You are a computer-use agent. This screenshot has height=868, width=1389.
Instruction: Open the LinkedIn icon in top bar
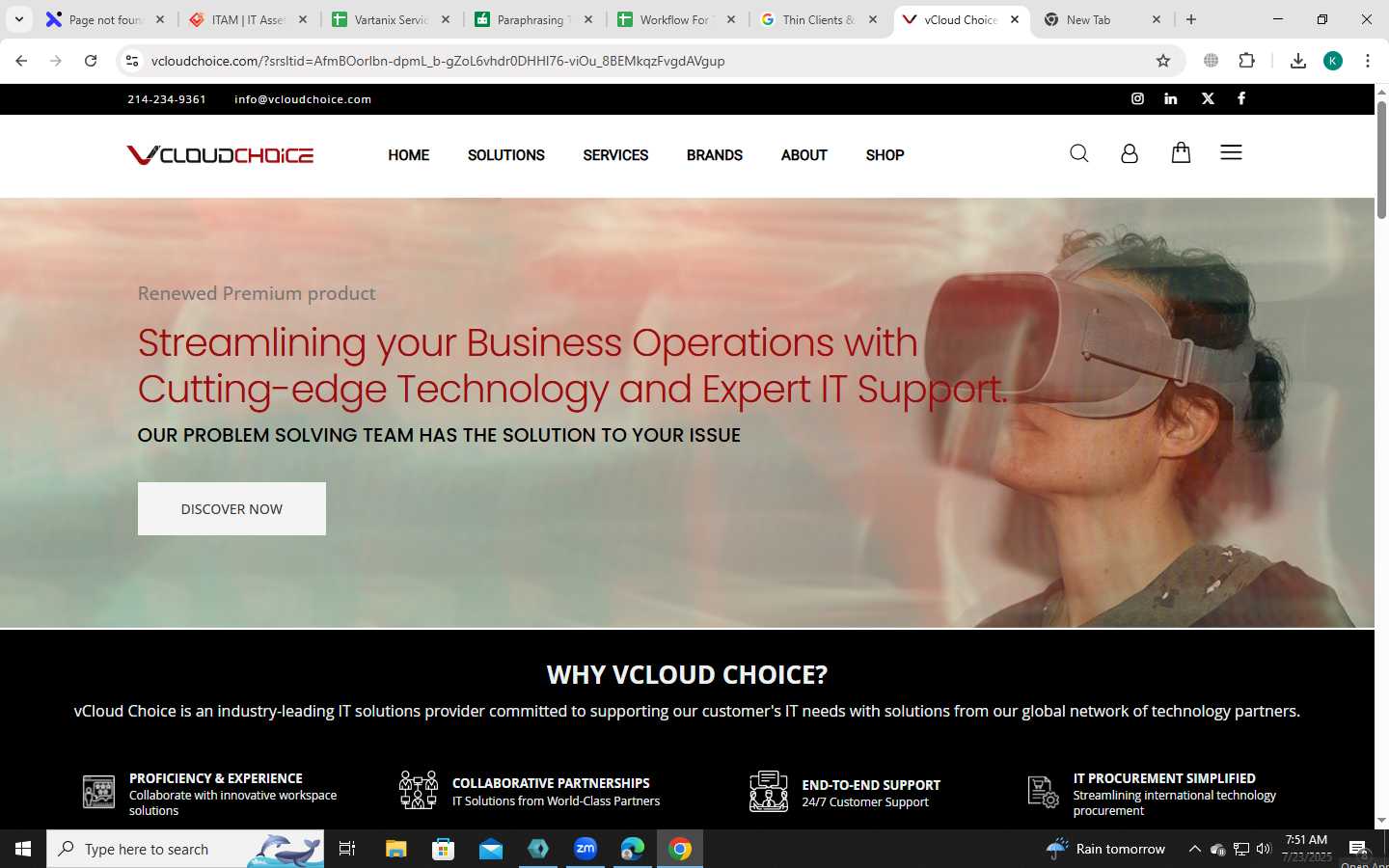(x=1171, y=98)
